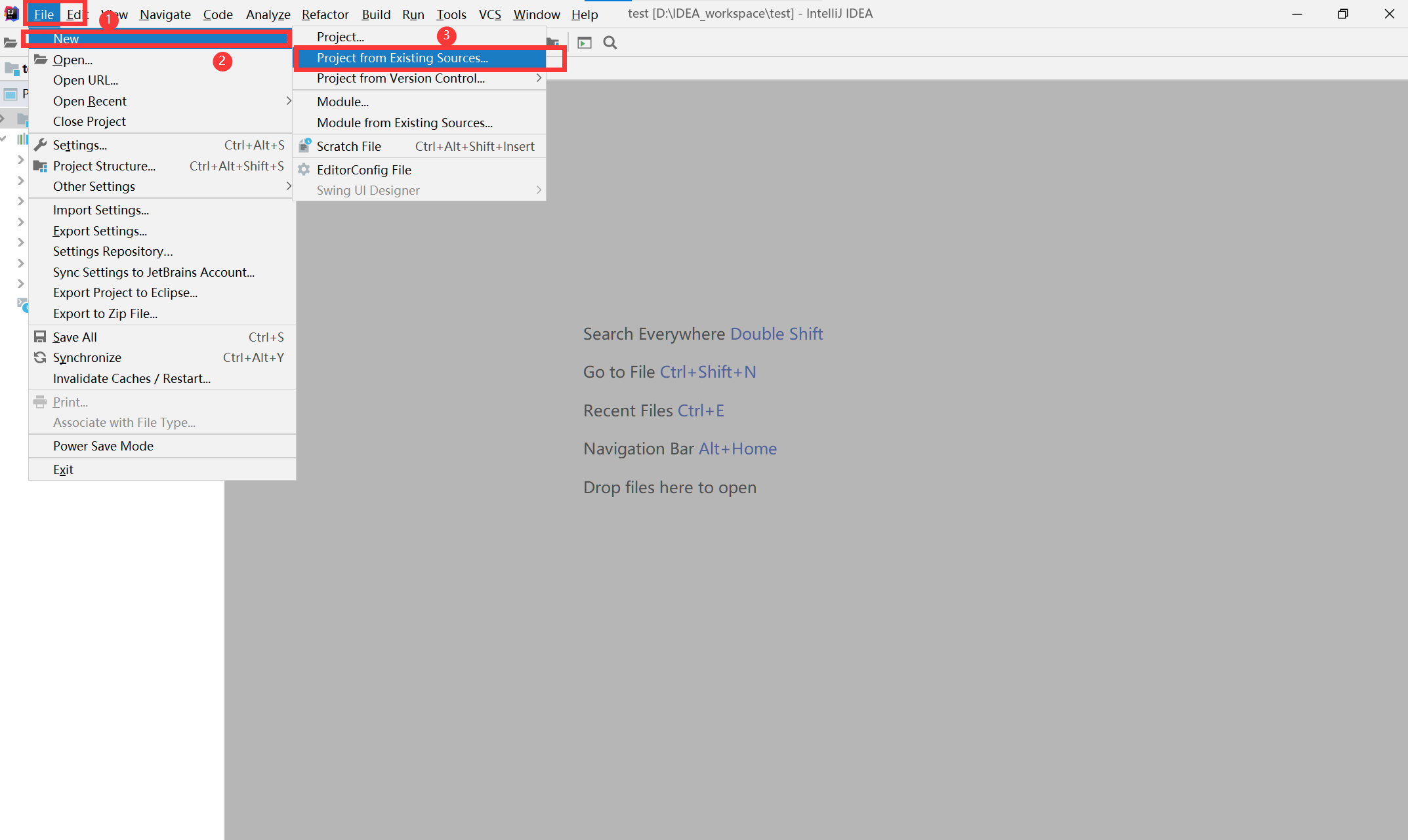Select Settings Repository menu item
This screenshot has height=840, width=1408.
click(112, 251)
